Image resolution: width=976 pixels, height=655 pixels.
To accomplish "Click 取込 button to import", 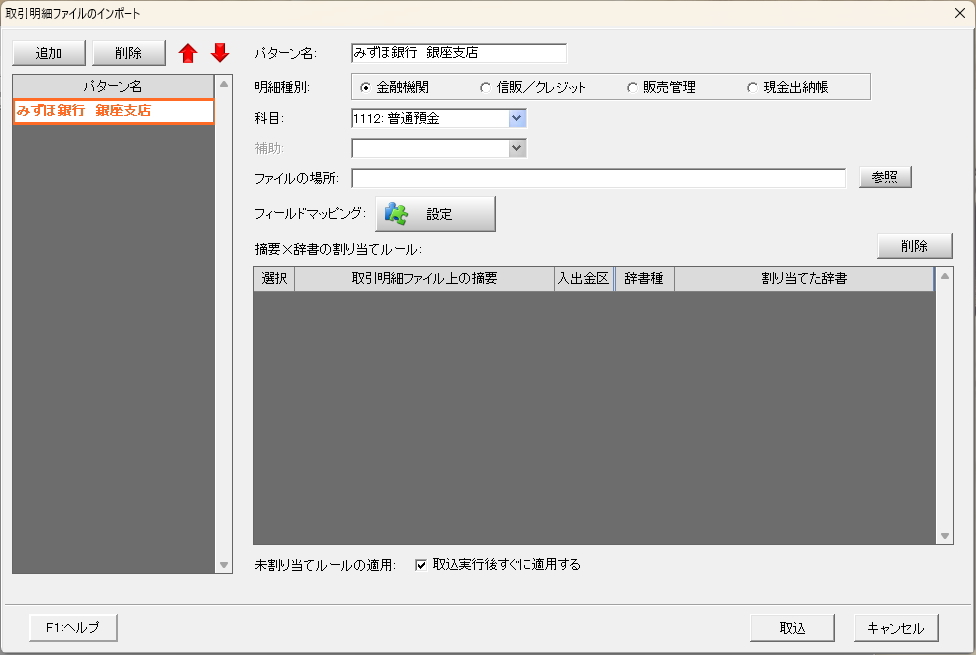I will pos(792,628).
